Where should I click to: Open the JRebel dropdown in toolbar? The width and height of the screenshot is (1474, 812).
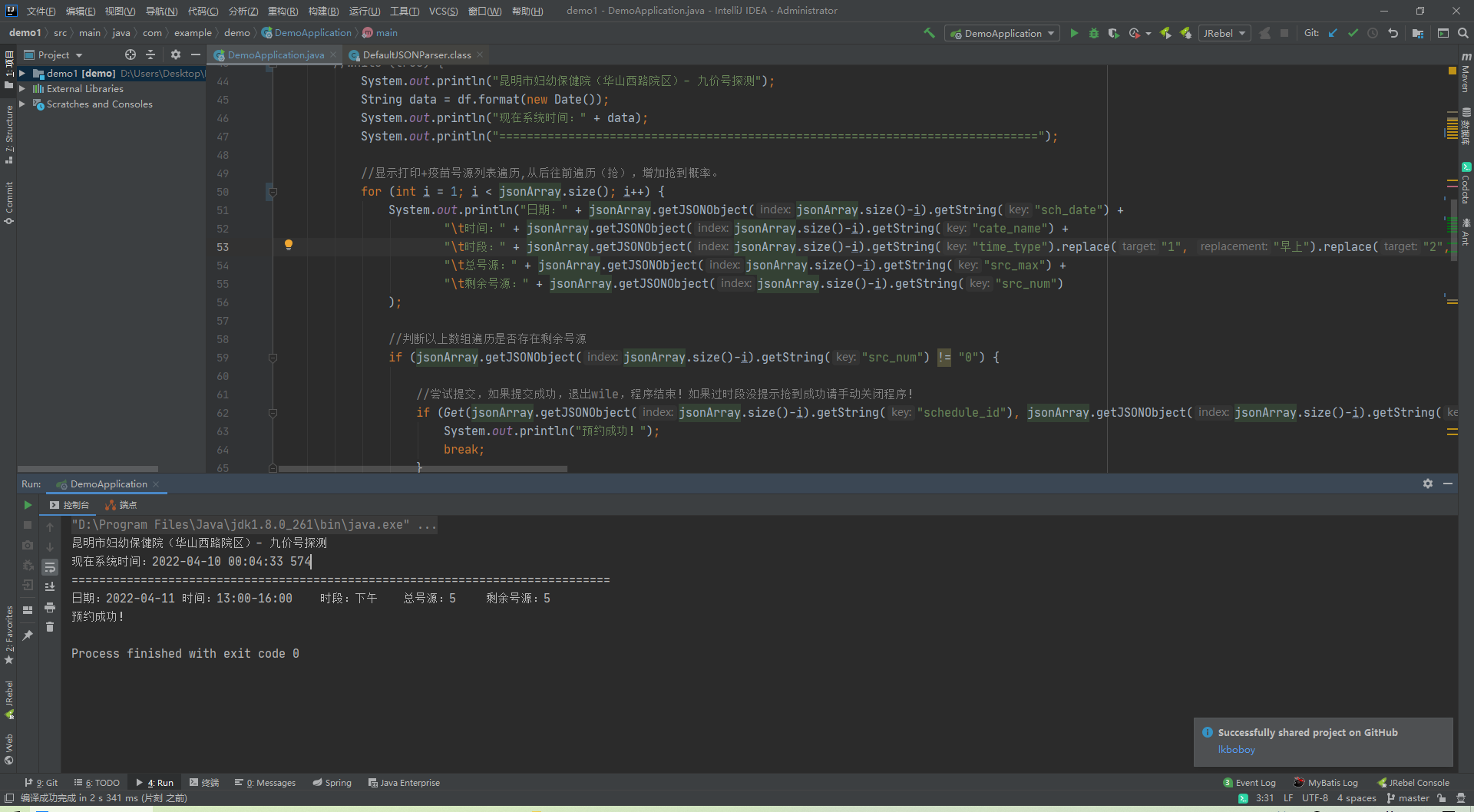click(1224, 33)
